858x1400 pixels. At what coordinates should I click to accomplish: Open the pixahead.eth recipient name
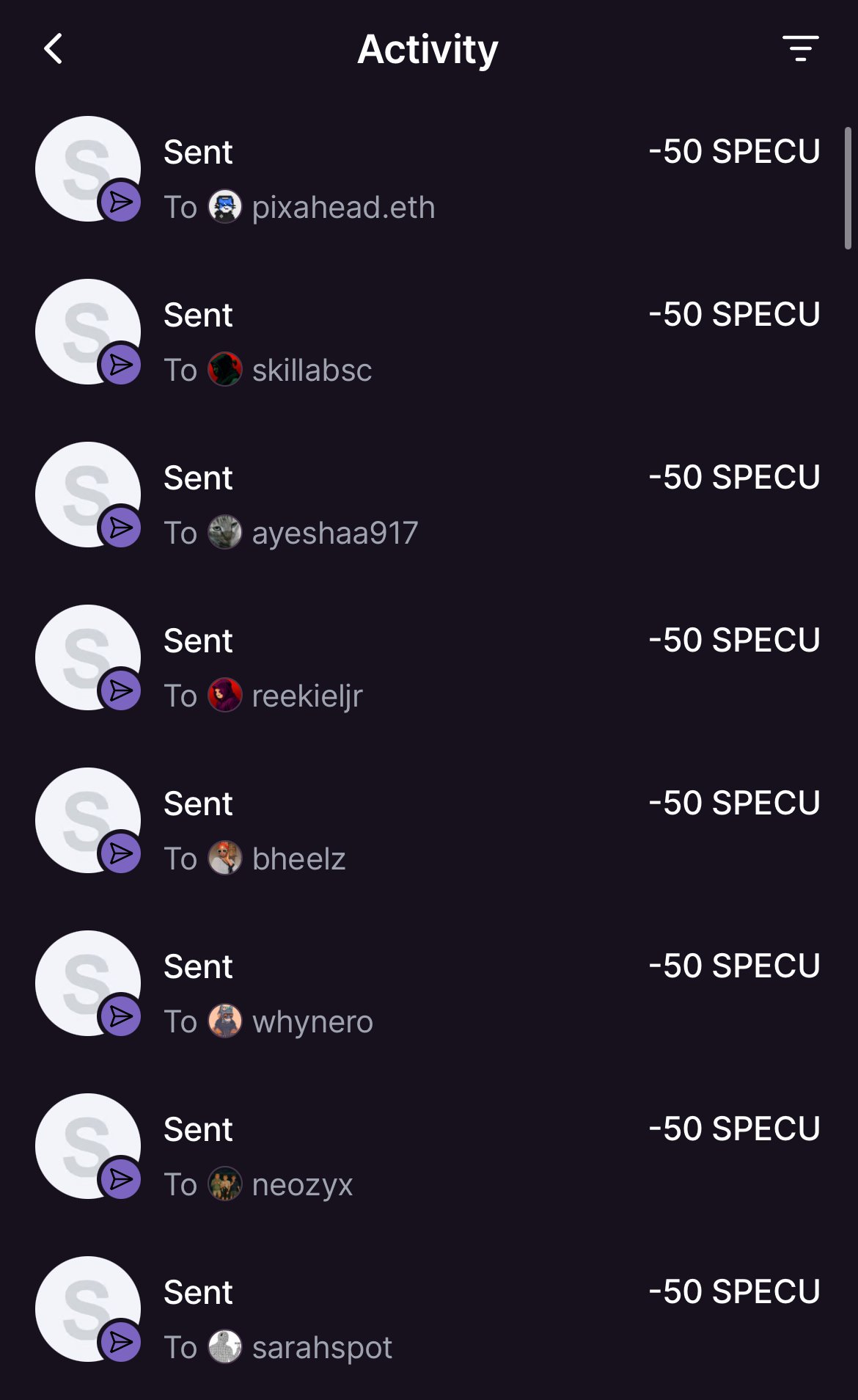coord(343,208)
